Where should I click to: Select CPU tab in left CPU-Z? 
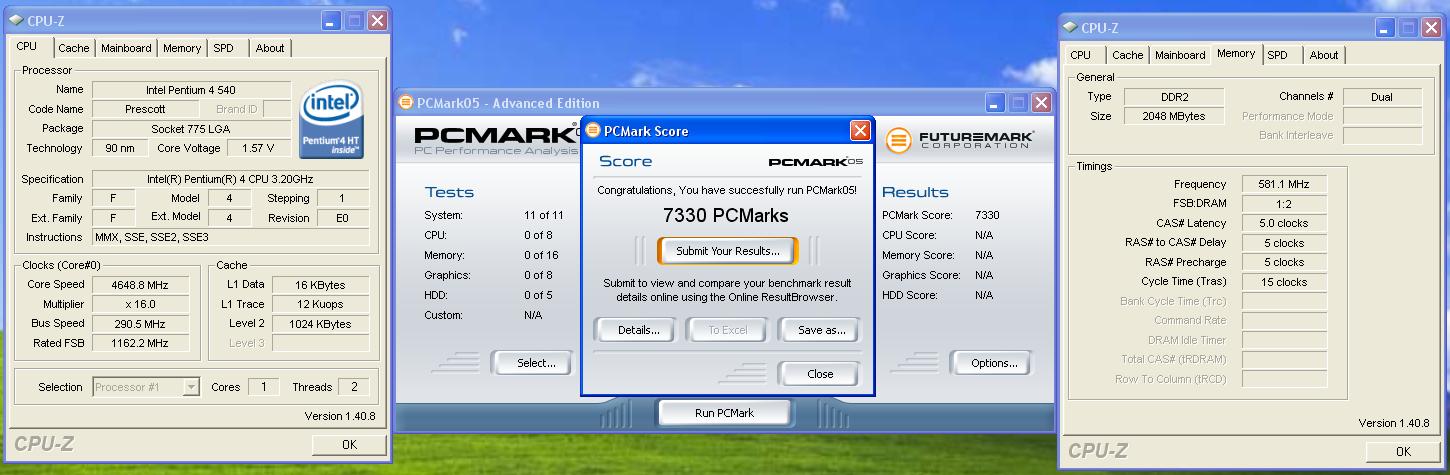coord(27,47)
